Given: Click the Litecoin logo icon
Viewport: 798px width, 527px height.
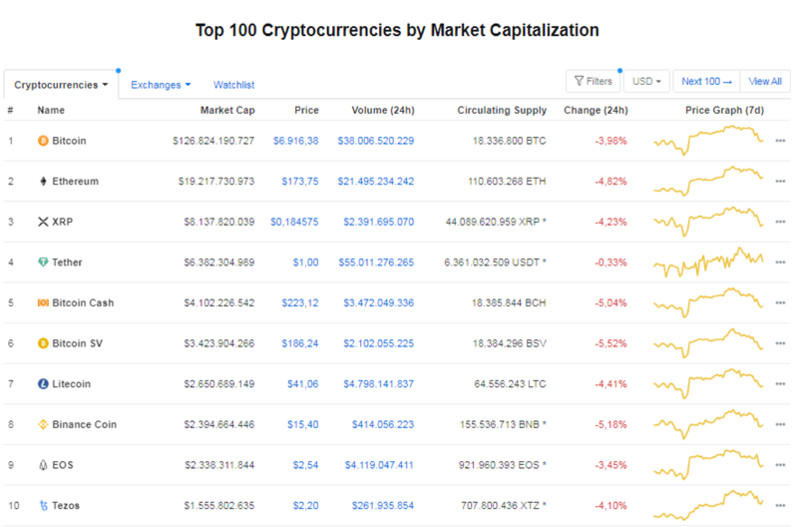Looking at the screenshot, I should pos(43,384).
